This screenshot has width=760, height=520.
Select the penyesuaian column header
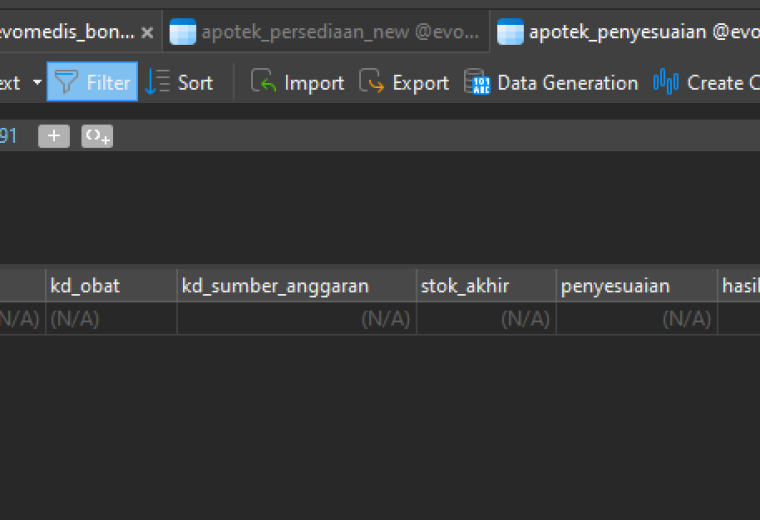tap(636, 285)
